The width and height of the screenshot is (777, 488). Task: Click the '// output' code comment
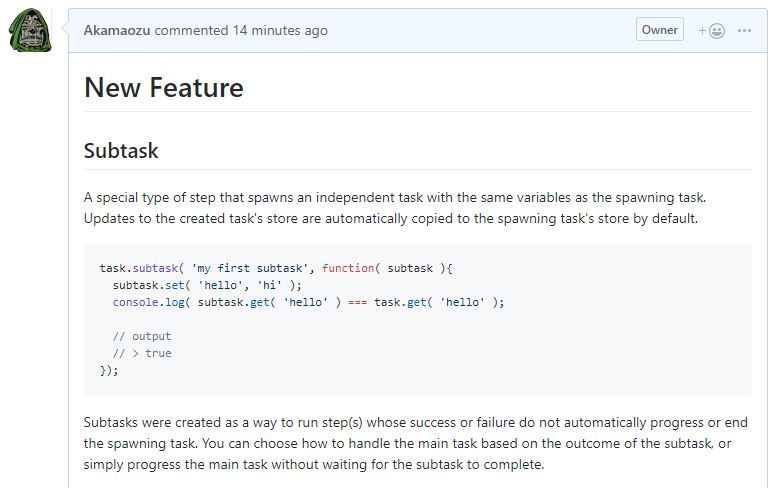coord(141,336)
